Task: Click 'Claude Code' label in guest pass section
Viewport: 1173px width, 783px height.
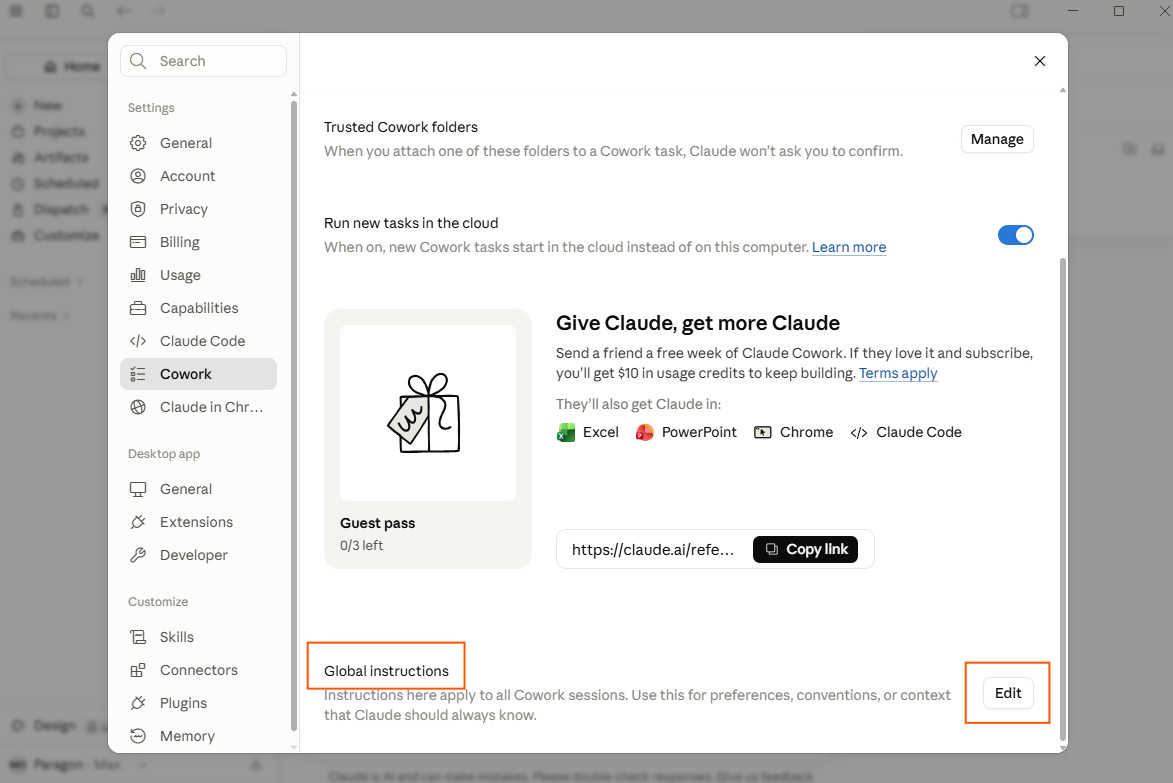Action: click(x=919, y=432)
